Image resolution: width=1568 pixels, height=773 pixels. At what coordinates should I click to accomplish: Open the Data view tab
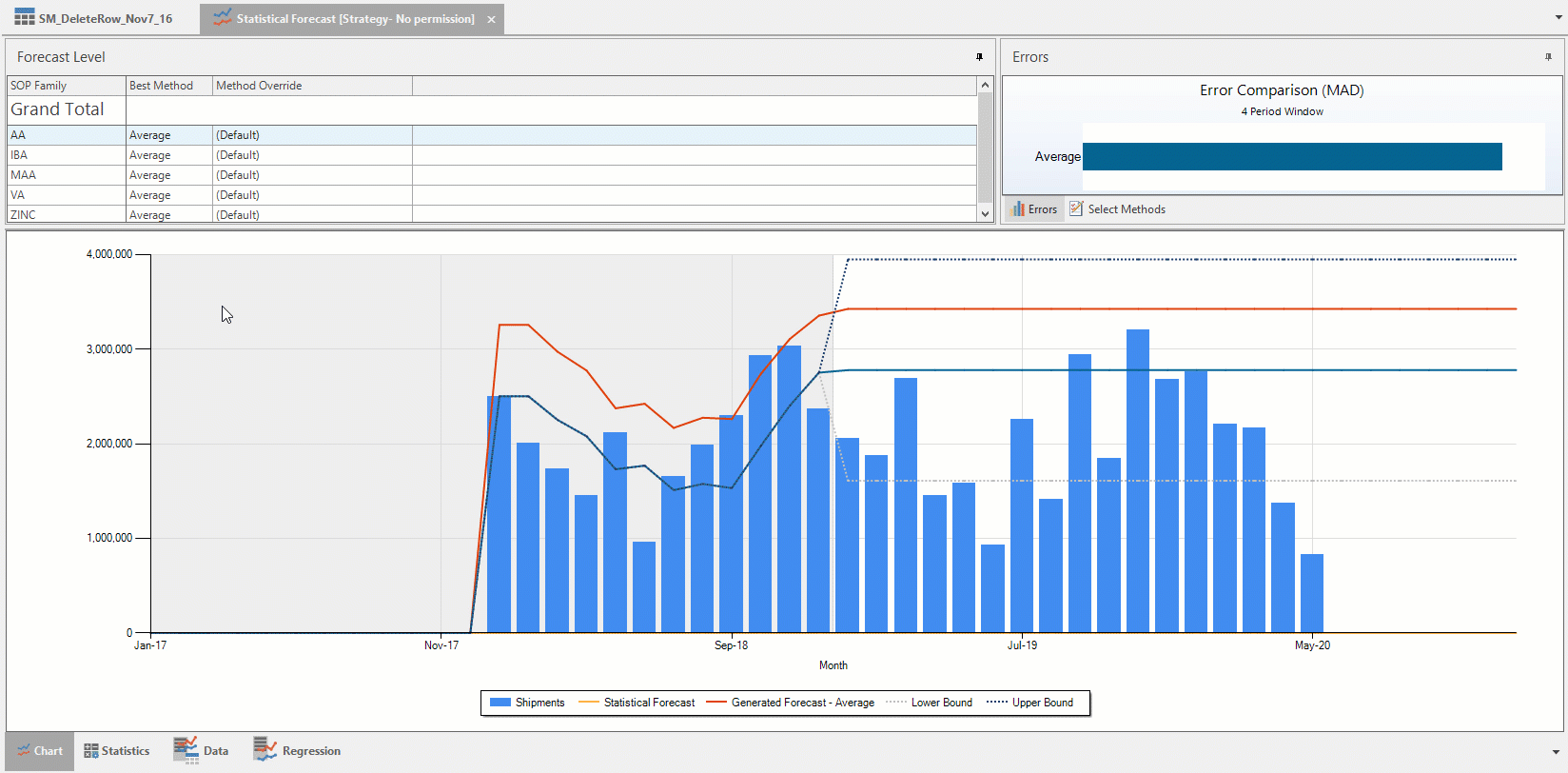tap(201, 751)
